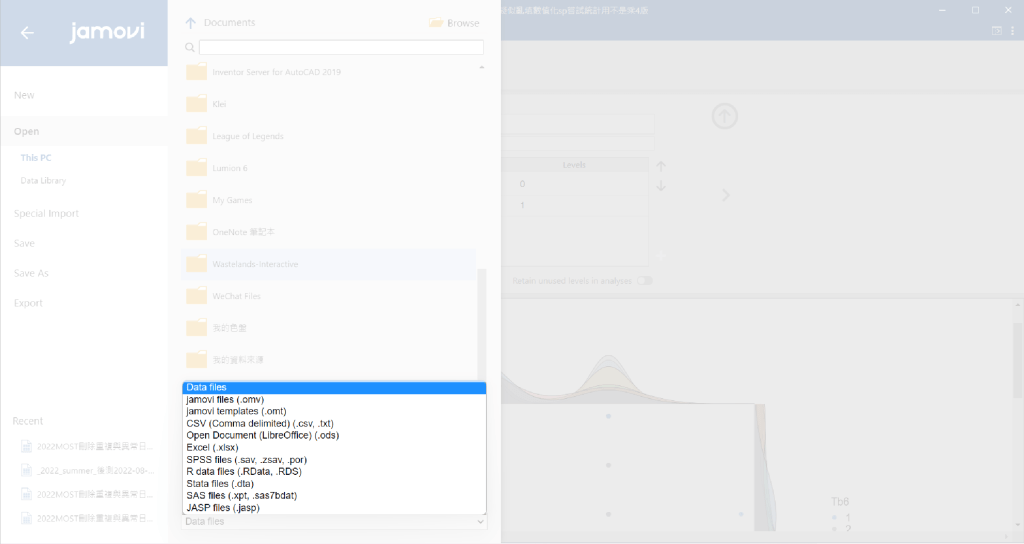Image resolution: width=1024 pixels, height=544 pixels.
Task: Open the Special Import menu item
Action: [46, 213]
